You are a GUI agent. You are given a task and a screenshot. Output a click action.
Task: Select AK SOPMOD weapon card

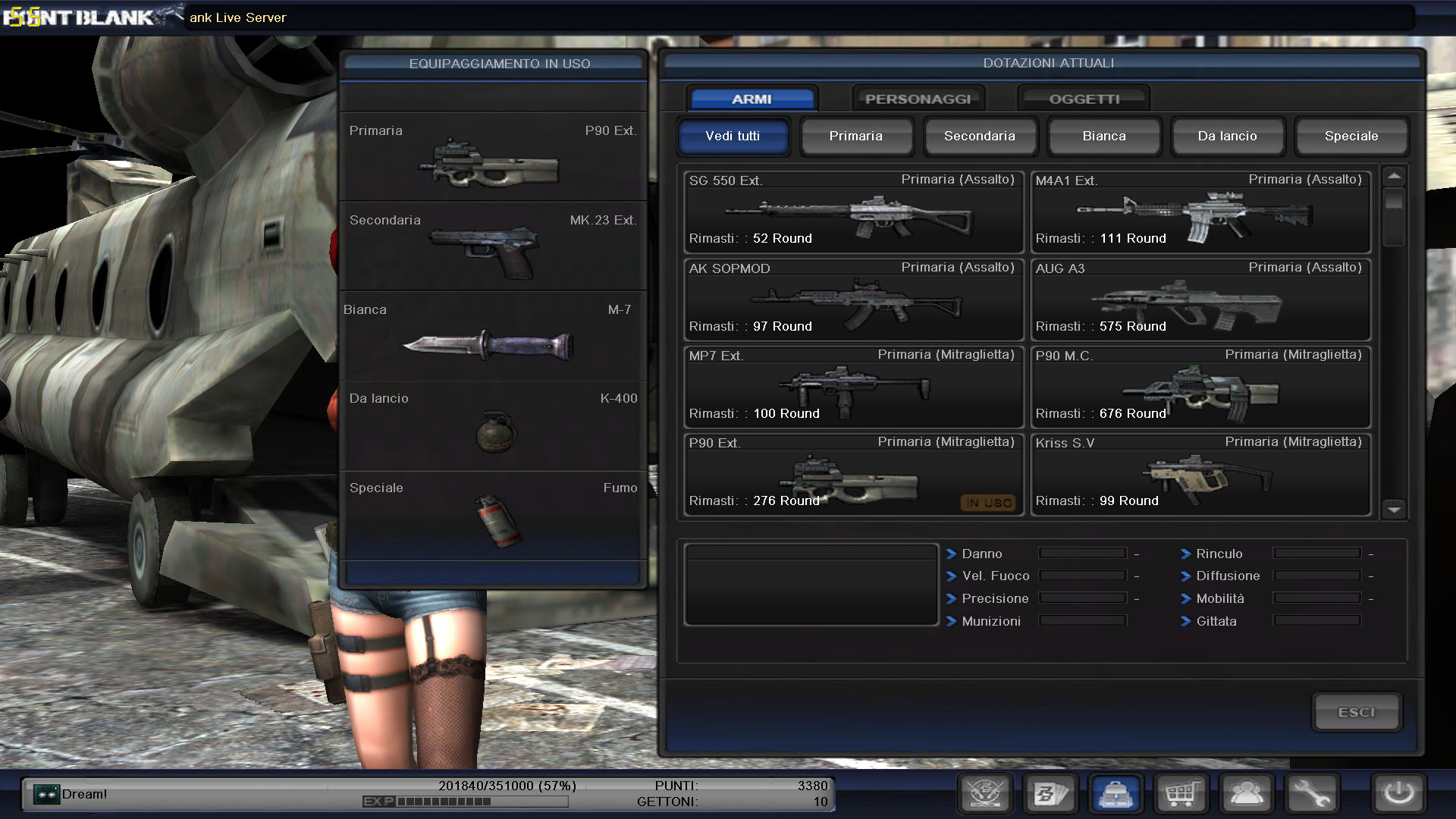point(854,300)
